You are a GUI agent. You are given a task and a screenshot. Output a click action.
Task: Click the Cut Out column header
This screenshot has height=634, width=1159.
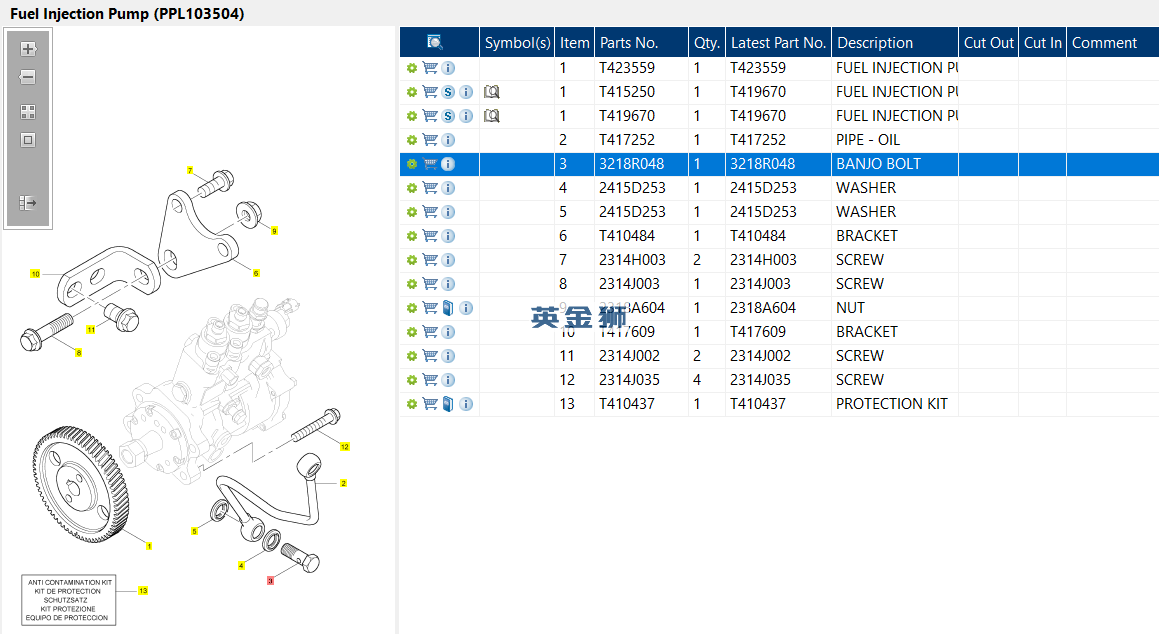point(988,43)
